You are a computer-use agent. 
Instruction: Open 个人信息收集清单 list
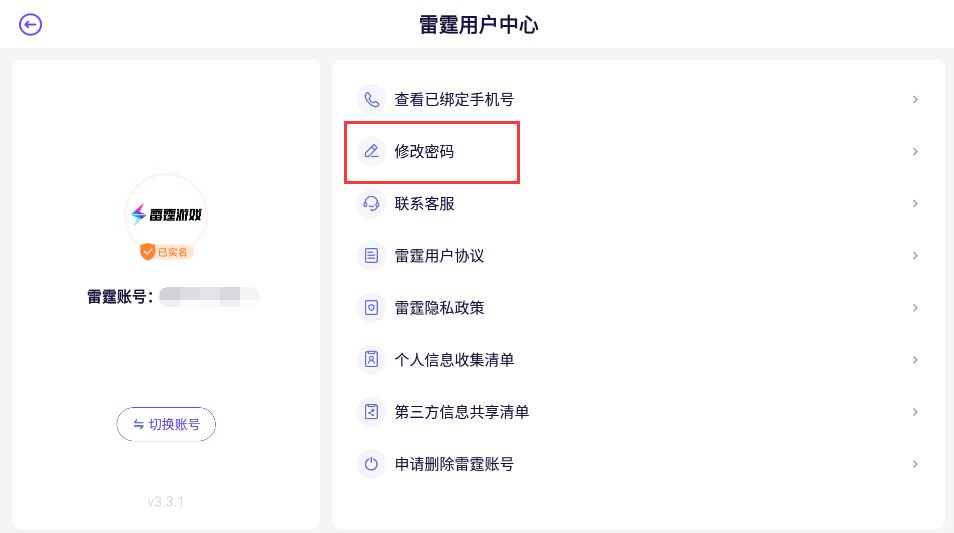tap(454, 360)
